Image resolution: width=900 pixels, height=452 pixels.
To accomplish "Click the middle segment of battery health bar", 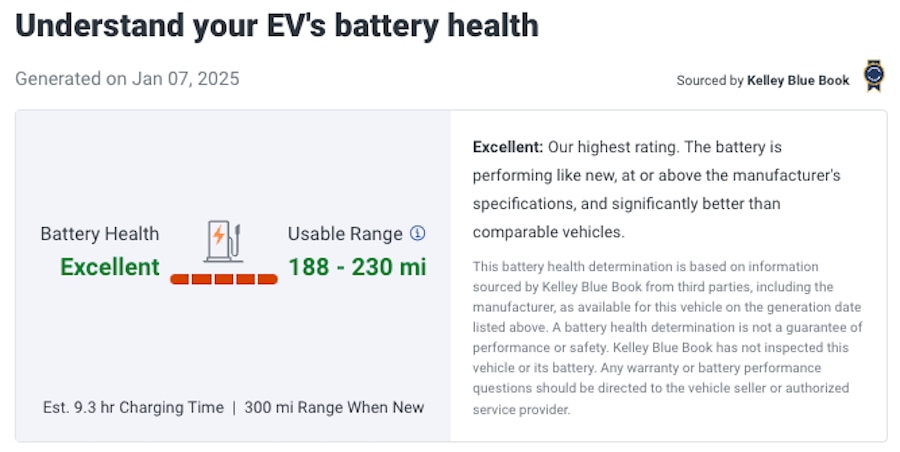I will pos(224,279).
